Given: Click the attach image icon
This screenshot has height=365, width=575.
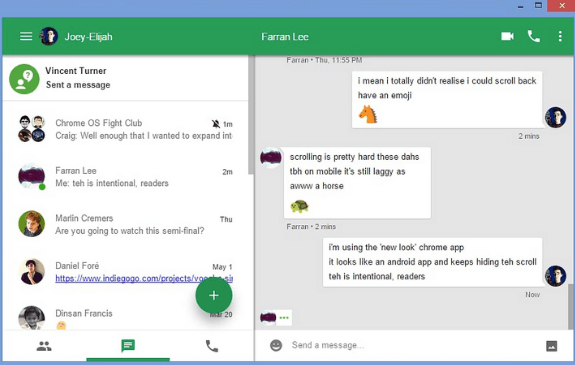Looking at the screenshot, I should pyautogui.click(x=552, y=346).
